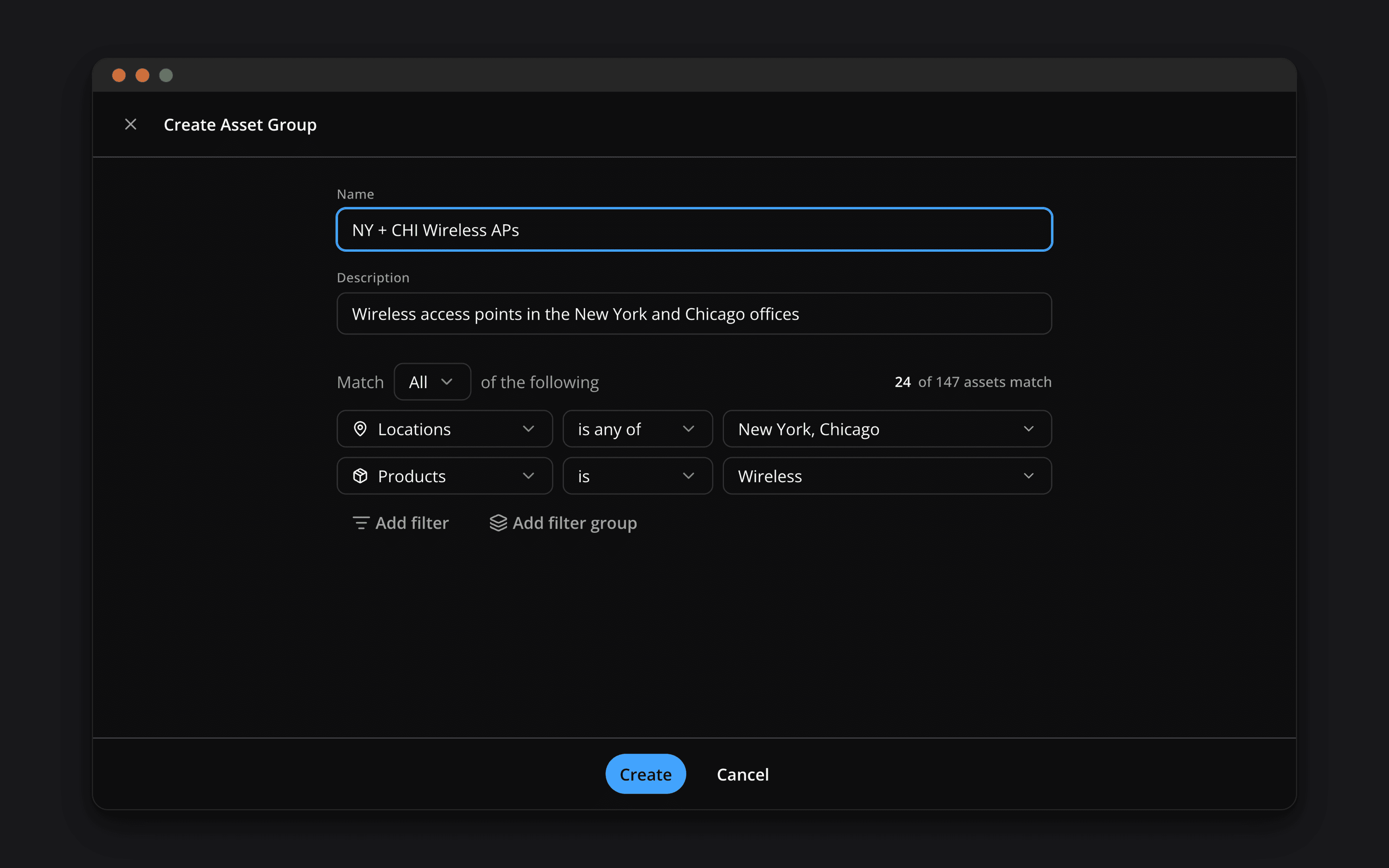Image resolution: width=1389 pixels, height=868 pixels.
Task: Open the 'is any of' operator dropdown
Action: click(x=638, y=429)
